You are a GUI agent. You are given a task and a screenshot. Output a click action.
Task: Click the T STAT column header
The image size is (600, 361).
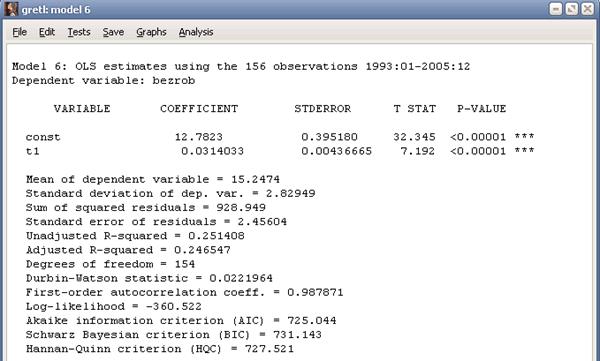pyautogui.click(x=414, y=109)
